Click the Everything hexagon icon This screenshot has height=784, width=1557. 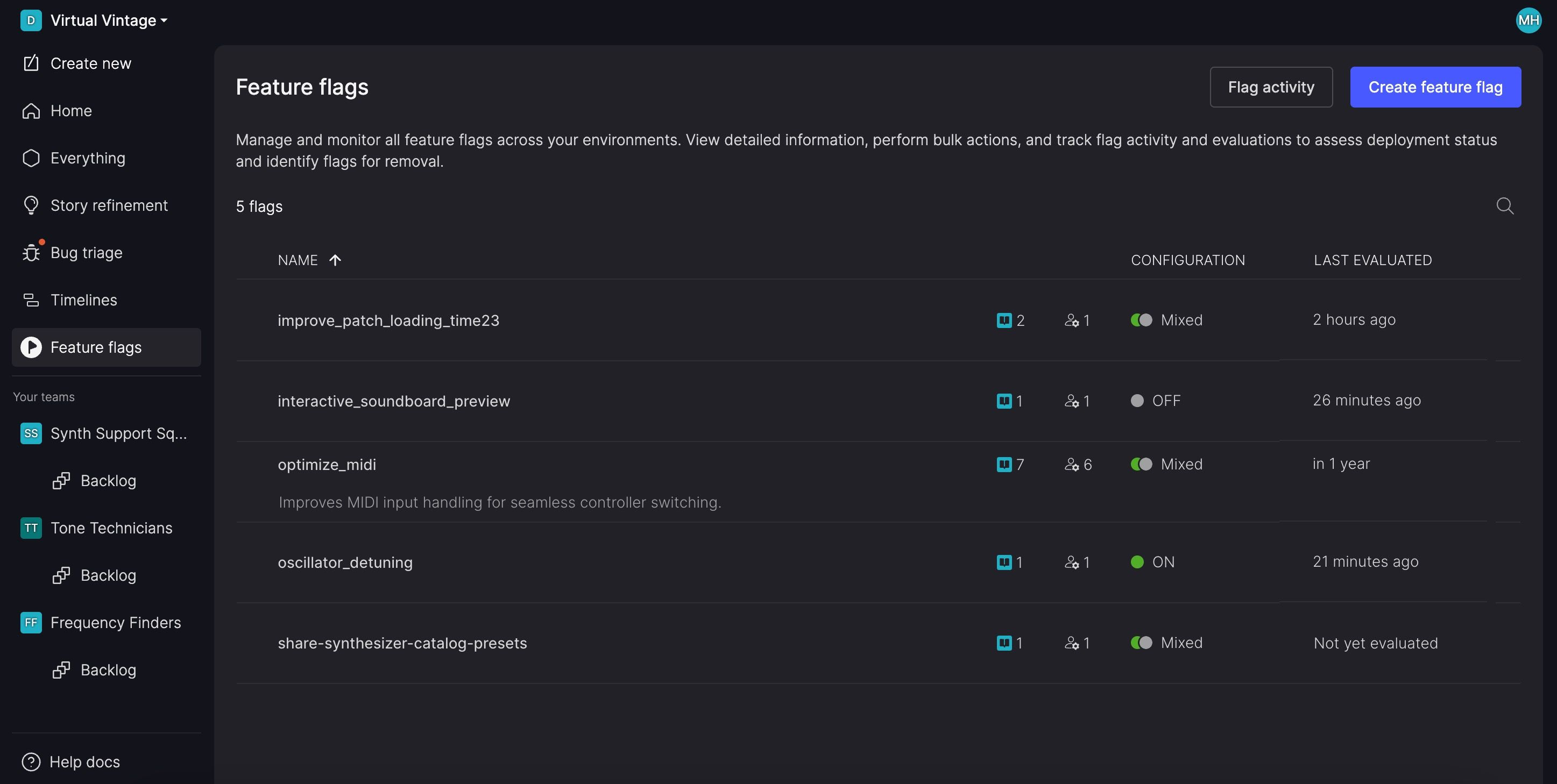(x=31, y=158)
